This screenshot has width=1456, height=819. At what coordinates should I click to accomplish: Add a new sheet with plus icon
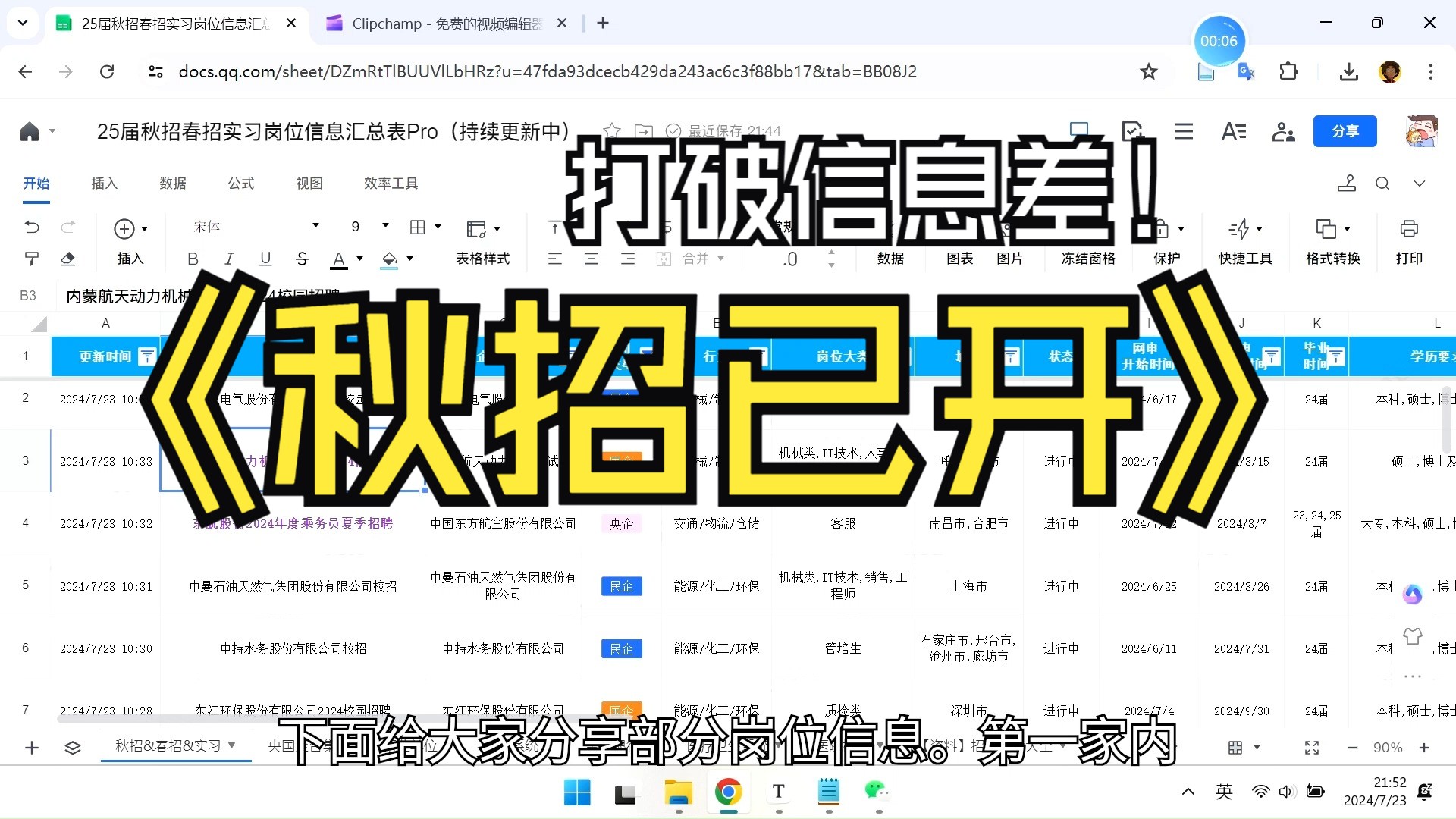tap(32, 748)
